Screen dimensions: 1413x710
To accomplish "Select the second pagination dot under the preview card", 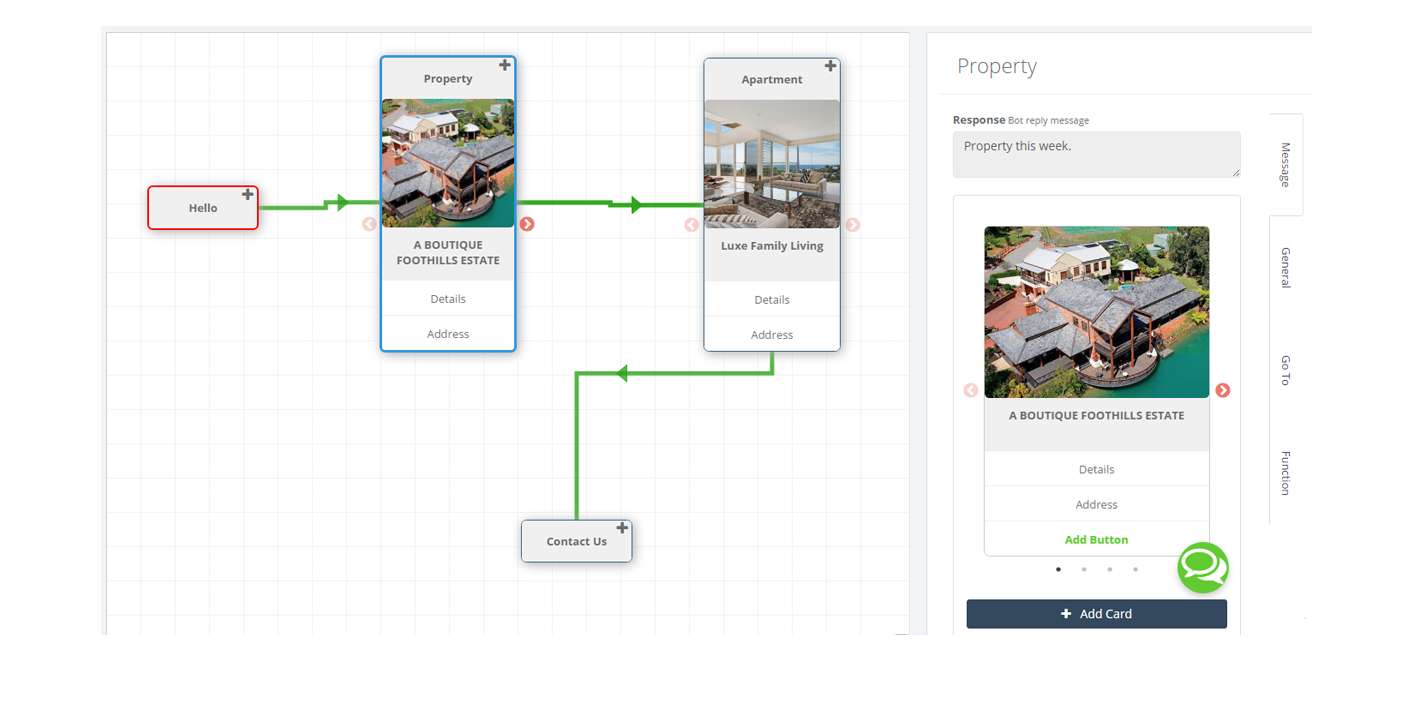I will [1084, 568].
